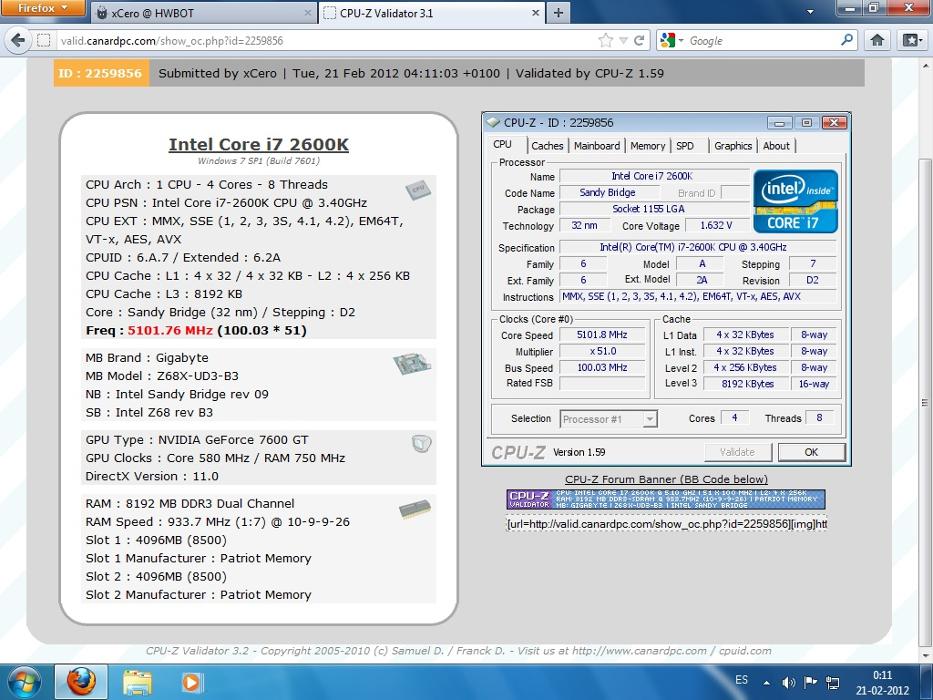Screen dimensions: 933x700
Task: Click the OK button in CPU-Z
Action: click(x=811, y=452)
